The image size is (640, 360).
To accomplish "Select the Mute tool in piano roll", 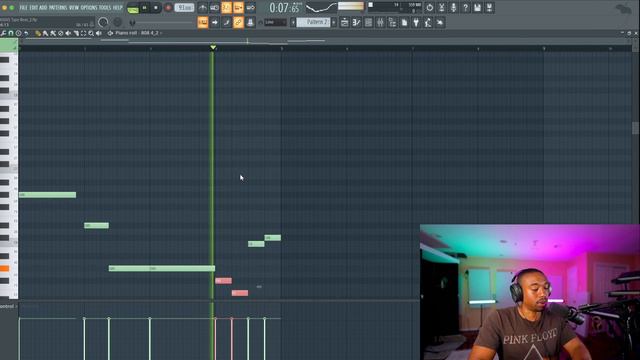I will coord(68,33).
